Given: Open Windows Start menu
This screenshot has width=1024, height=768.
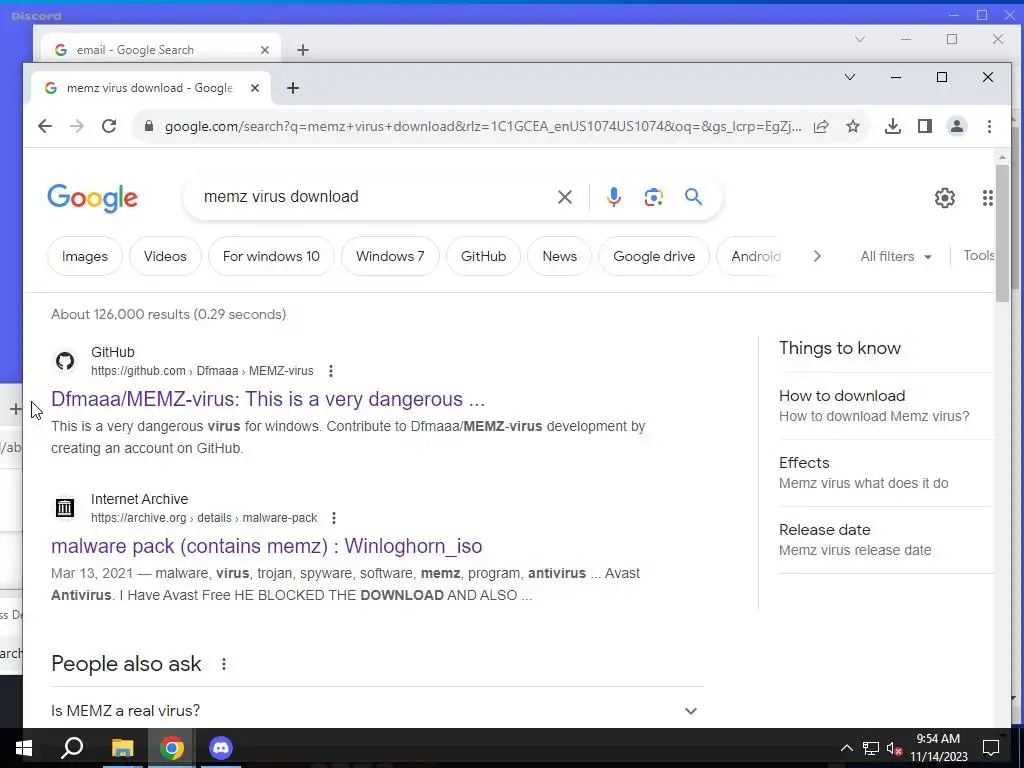Looking at the screenshot, I should (24, 748).
